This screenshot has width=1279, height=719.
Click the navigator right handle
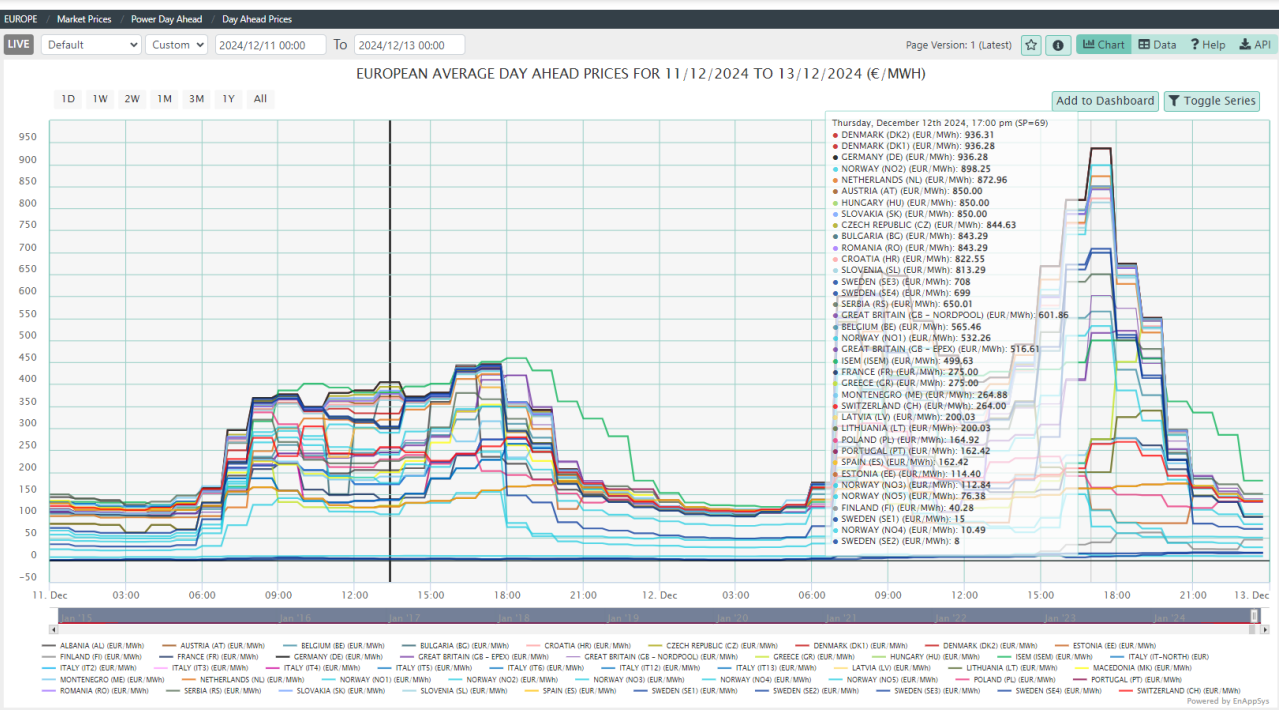(x=1254, y=616)
